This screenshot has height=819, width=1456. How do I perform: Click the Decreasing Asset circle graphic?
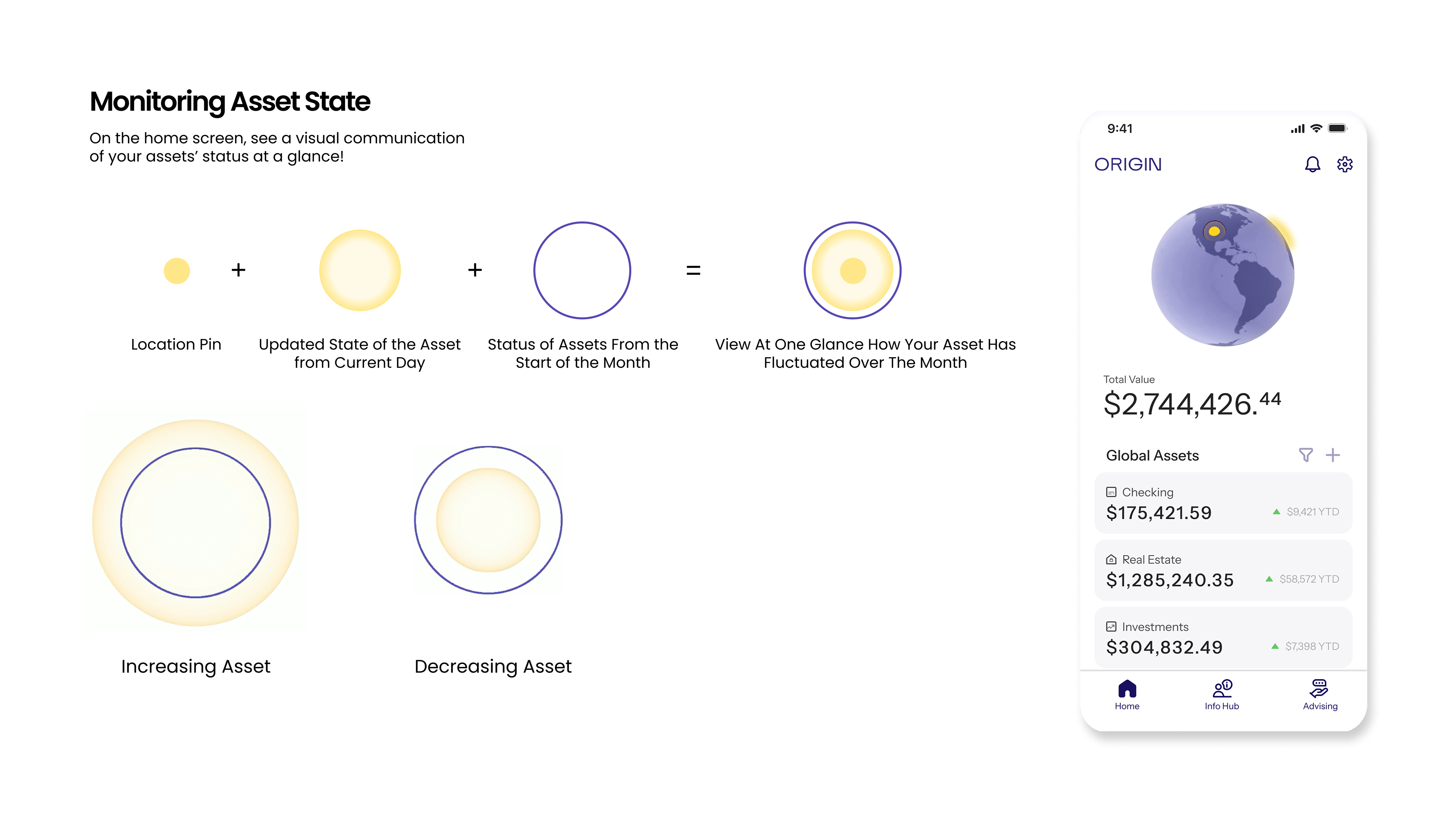pos(488,520)
